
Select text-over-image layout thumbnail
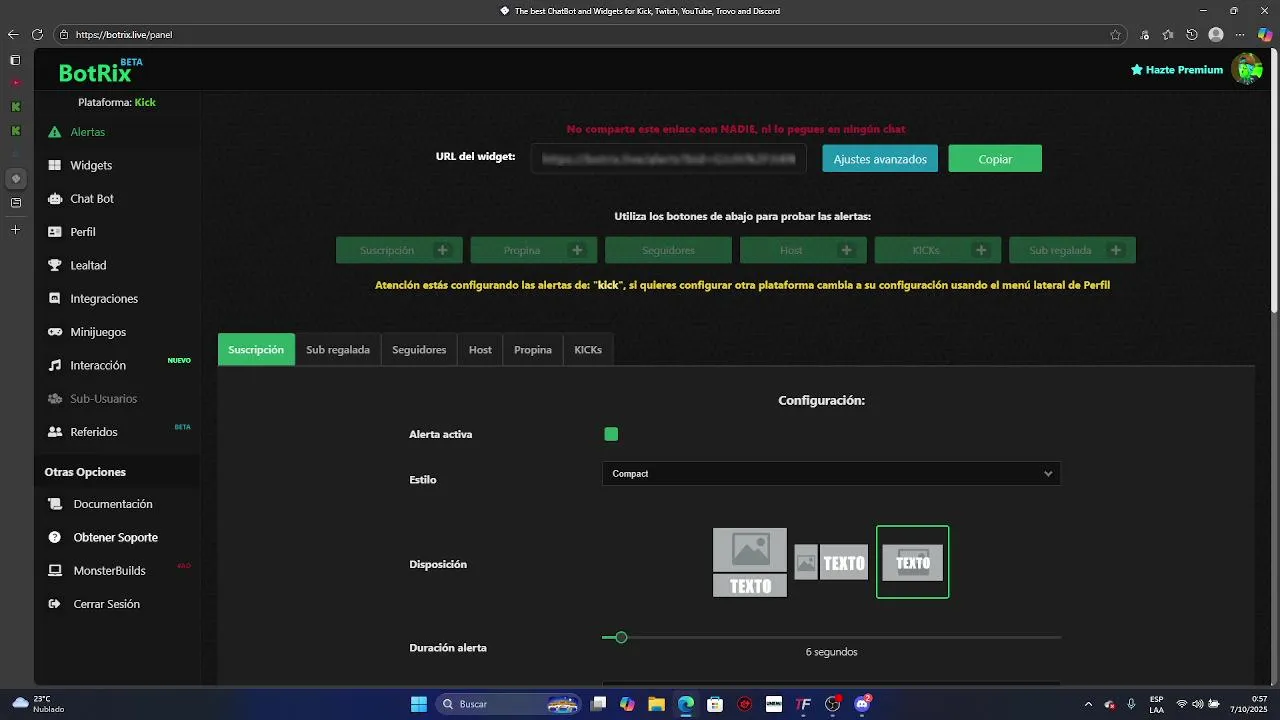click(912, 562)
